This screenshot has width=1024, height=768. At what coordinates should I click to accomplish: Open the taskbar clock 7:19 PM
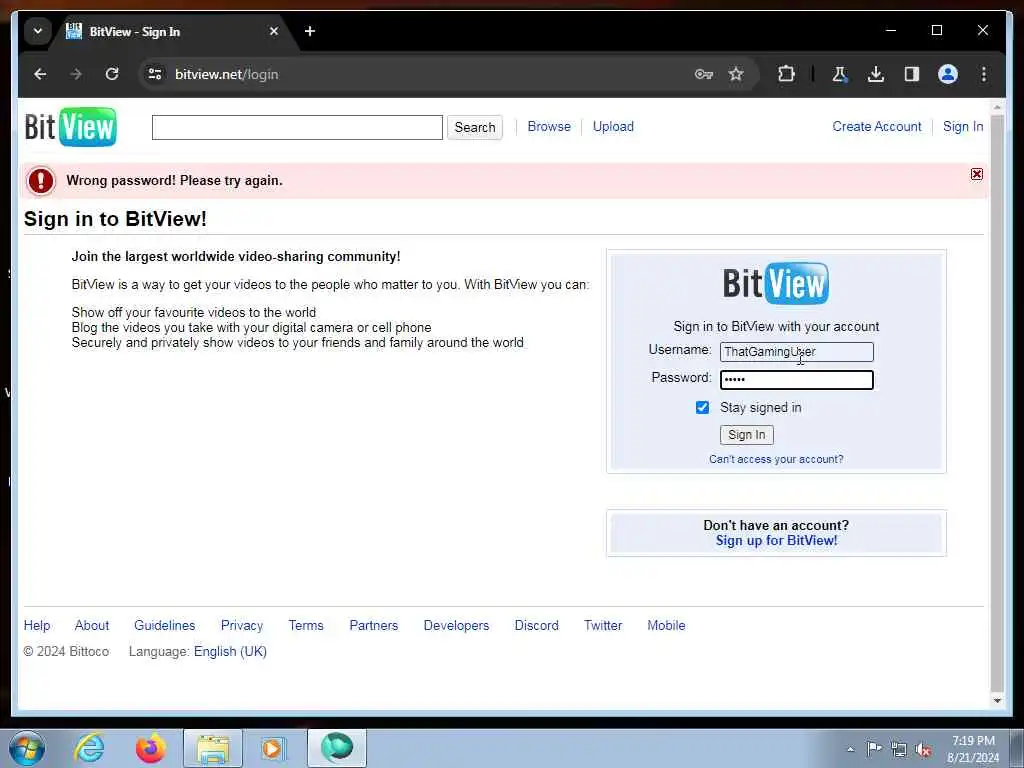tap(974, 749)
